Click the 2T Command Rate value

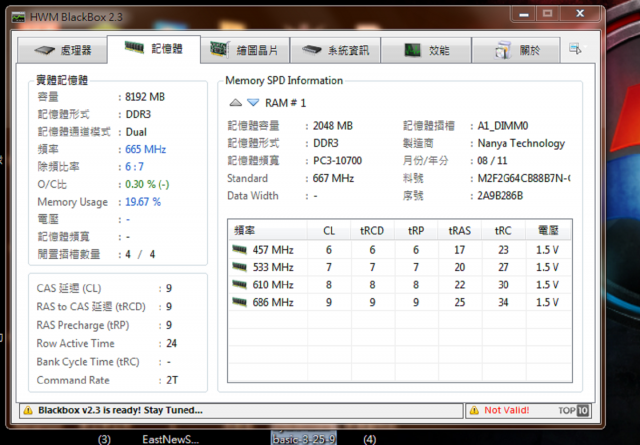tap(172, 380)
